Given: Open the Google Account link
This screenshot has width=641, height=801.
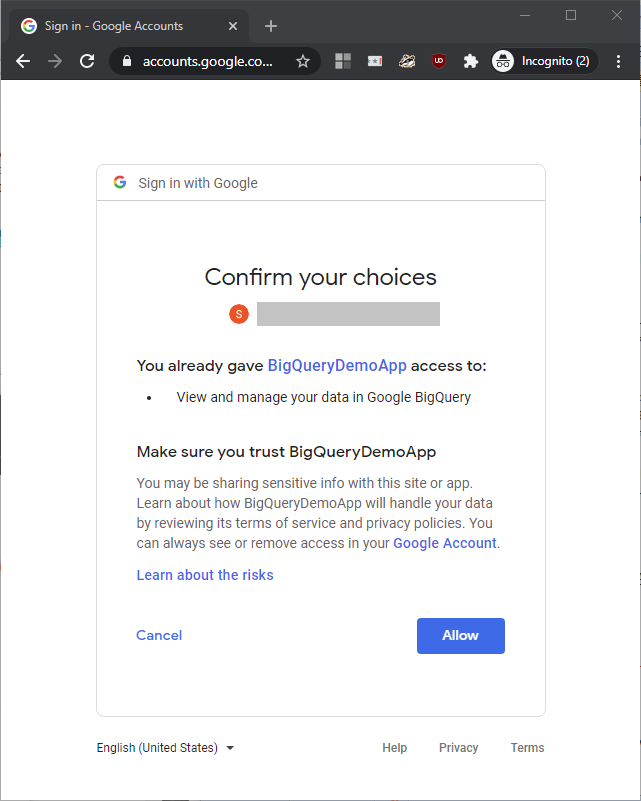Looking at the screenshot, I should pos(444,543).
